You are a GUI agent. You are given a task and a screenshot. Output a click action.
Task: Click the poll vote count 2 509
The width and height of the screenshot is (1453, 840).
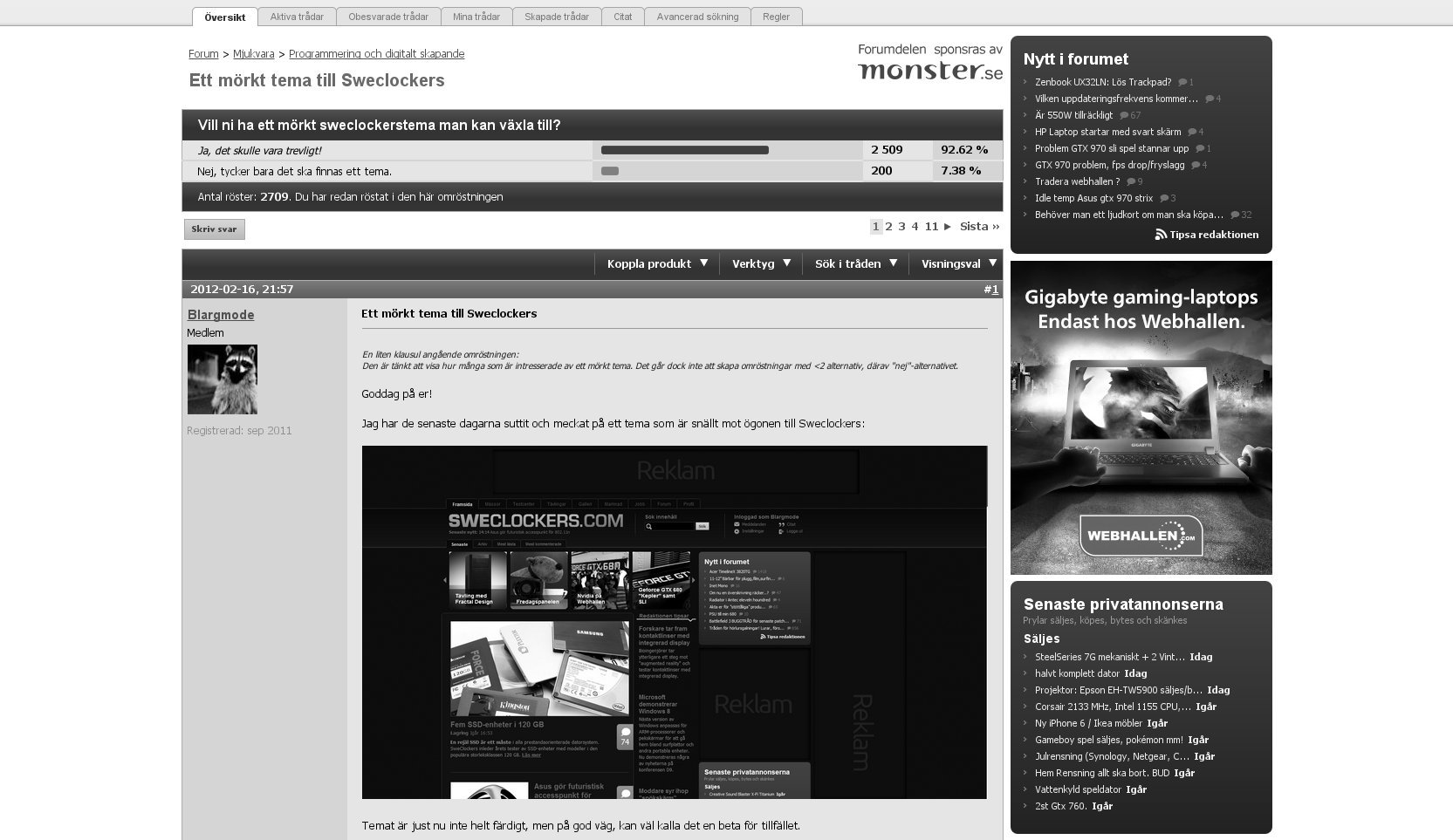tap(887, 150)
